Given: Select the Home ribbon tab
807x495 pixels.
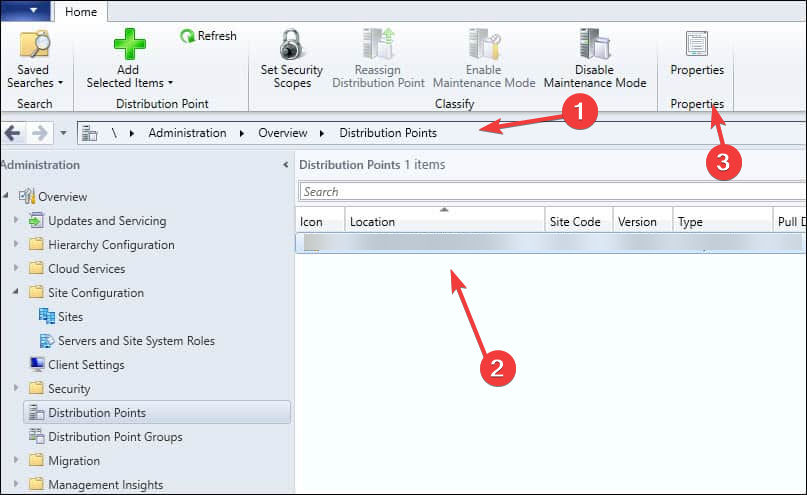Looking at the screenshot, I should click(x=81, y=12).
